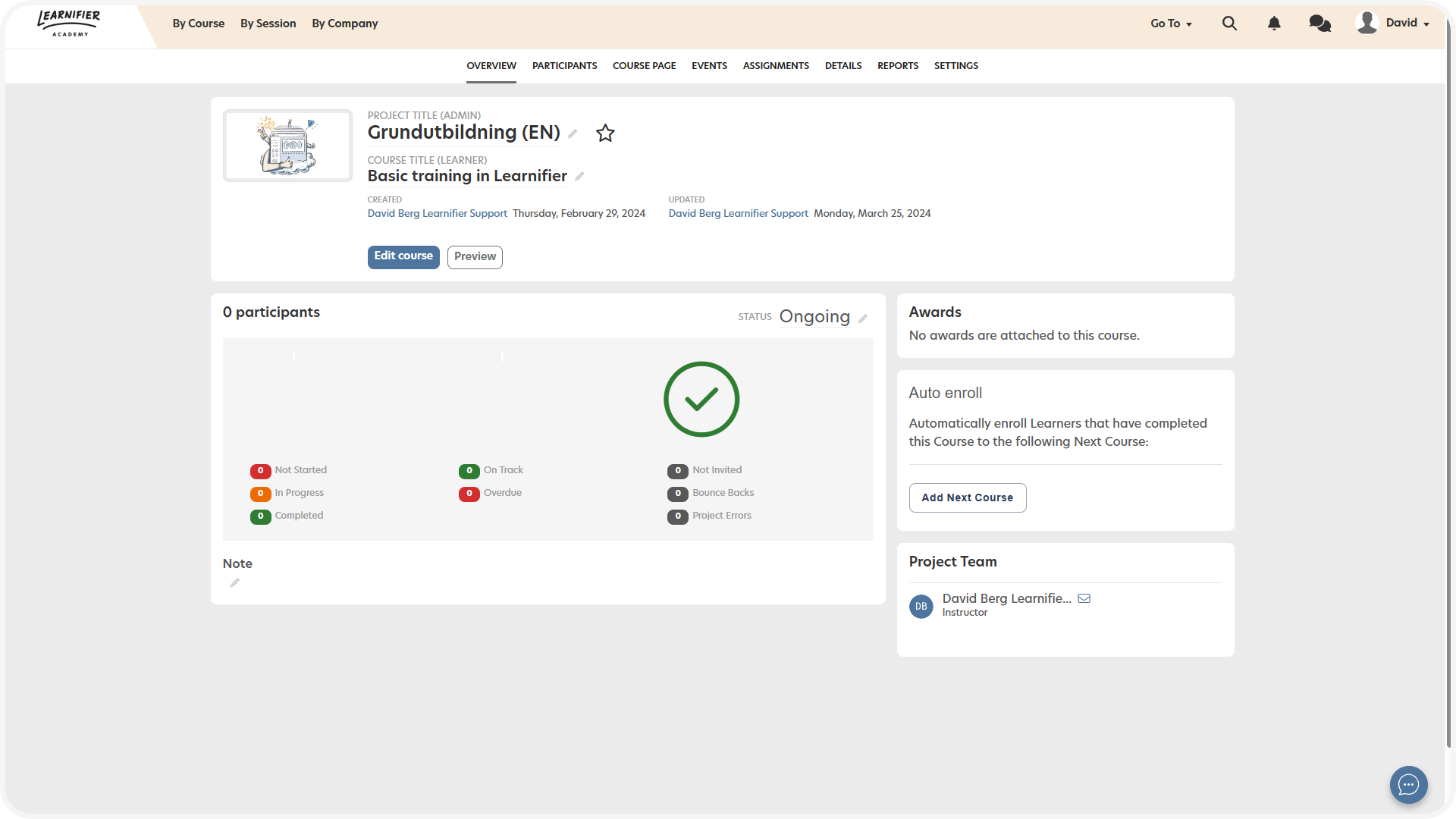The height and width of the screenshot is (819, 1456).
Task: Expand the Go To dropdown
Action: (x=1171, y=24)
